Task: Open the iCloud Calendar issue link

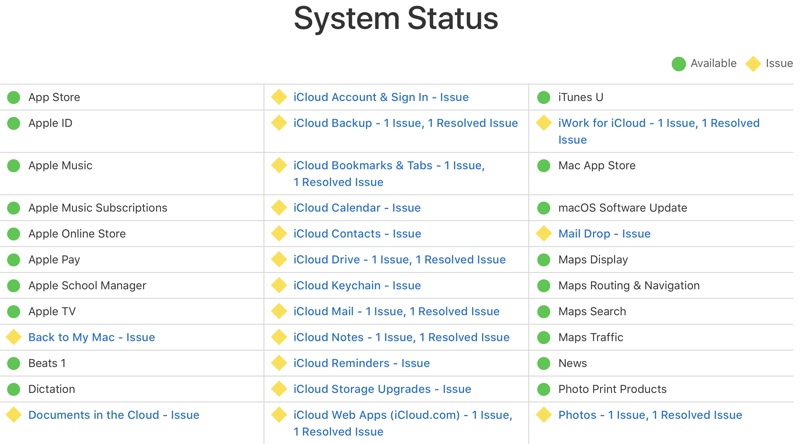Action: point(356,207)
